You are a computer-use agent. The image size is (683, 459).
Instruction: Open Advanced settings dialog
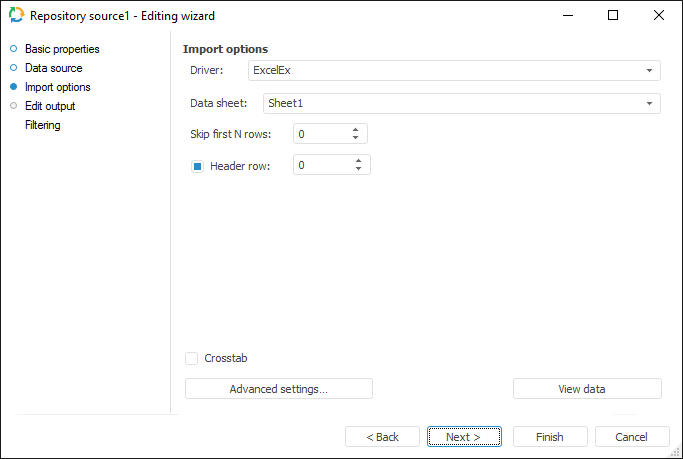pyautogui.click(x=278, y=389)
